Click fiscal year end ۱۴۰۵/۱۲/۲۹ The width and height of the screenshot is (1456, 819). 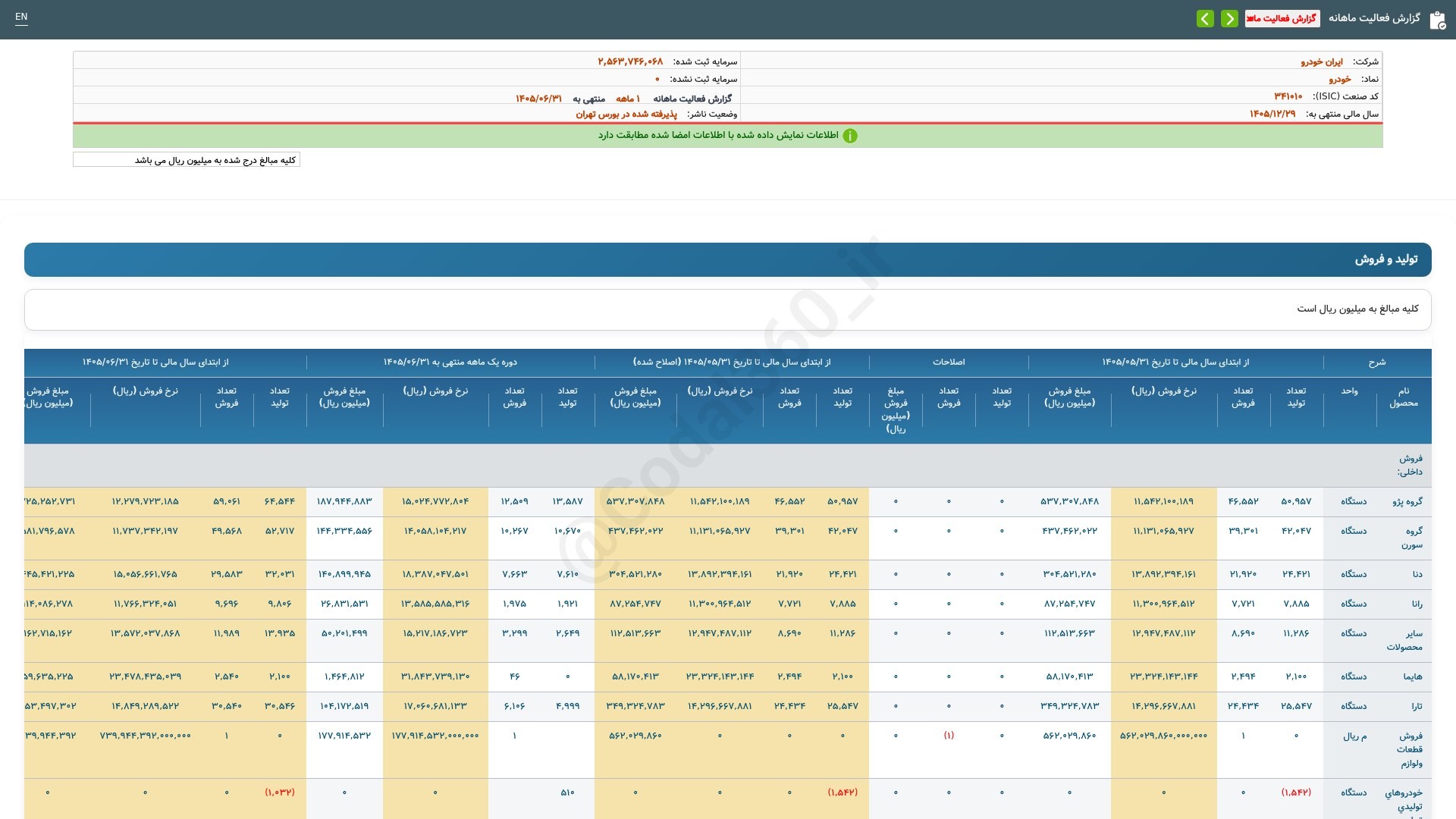pyautogui.click(x=1272, y=114)
